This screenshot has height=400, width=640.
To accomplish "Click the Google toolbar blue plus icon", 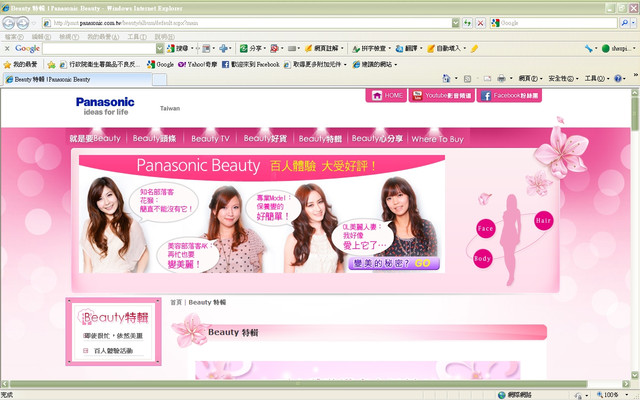I will tap(223, 48).
